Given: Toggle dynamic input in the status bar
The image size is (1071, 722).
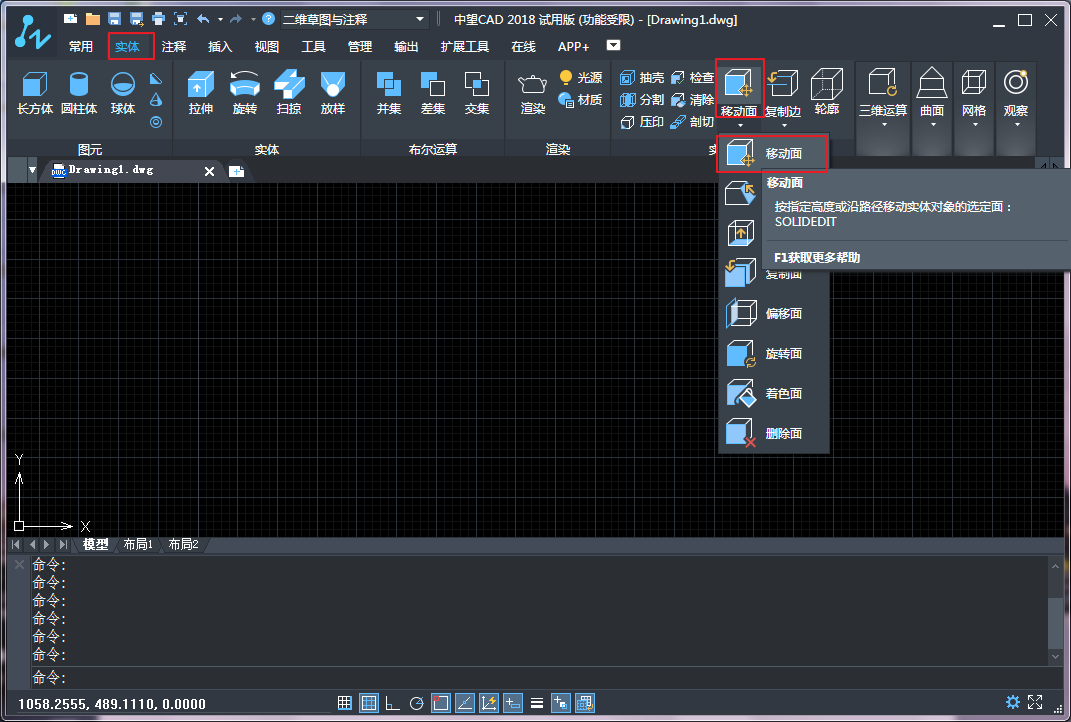Looking at the screenshot, I should tap(512, 702).
